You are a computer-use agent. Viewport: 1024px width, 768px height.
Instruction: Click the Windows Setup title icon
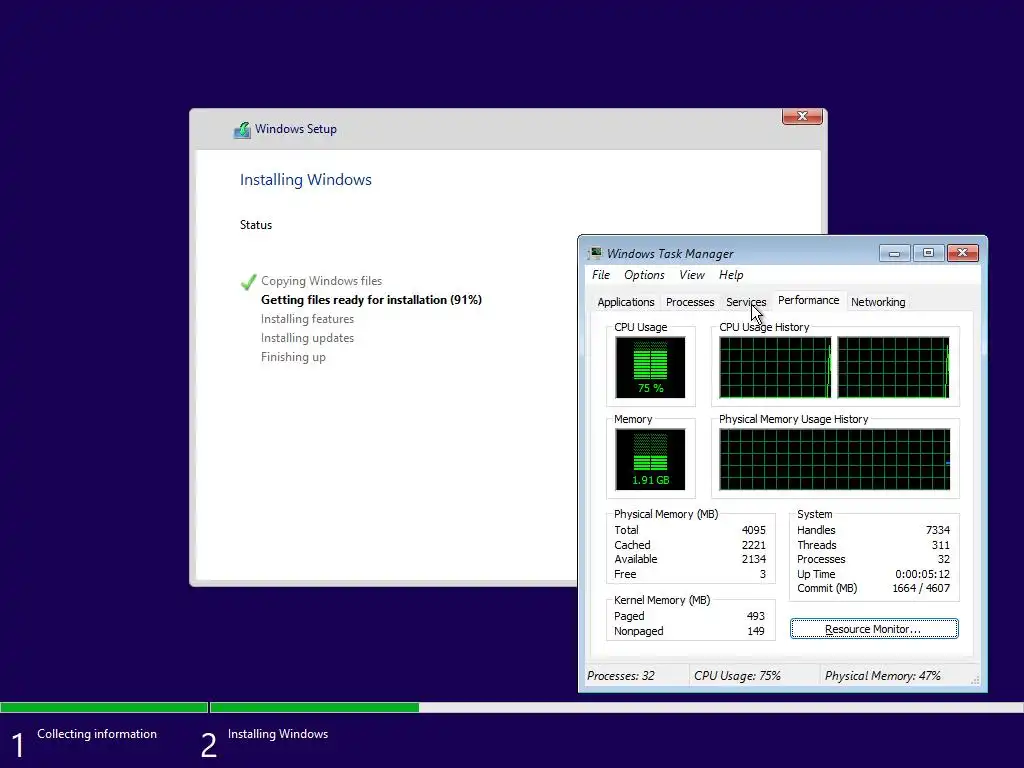(242, 129)
